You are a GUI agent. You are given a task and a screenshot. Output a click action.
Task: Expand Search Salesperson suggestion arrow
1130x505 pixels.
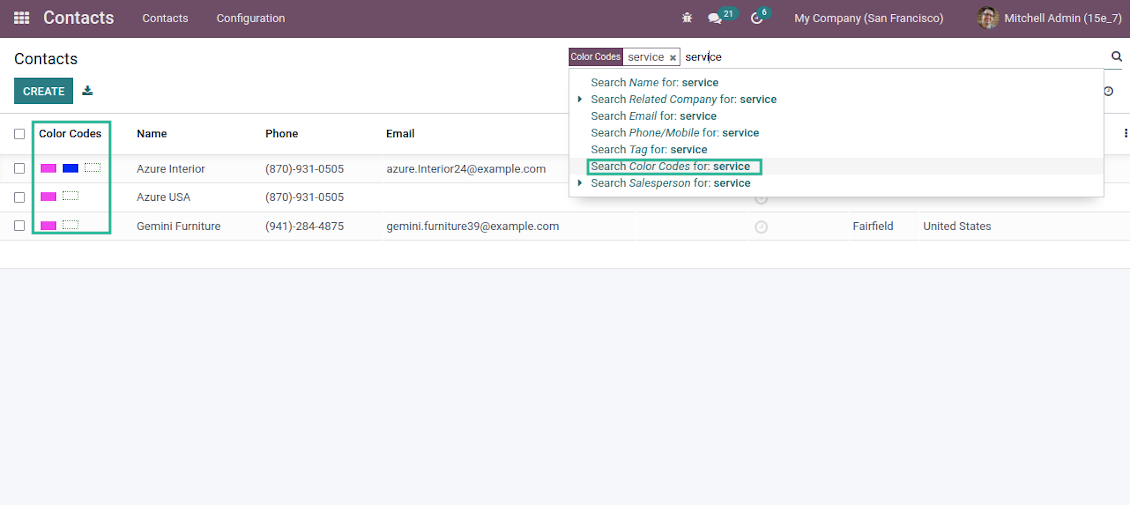click(x=580, y=183)
